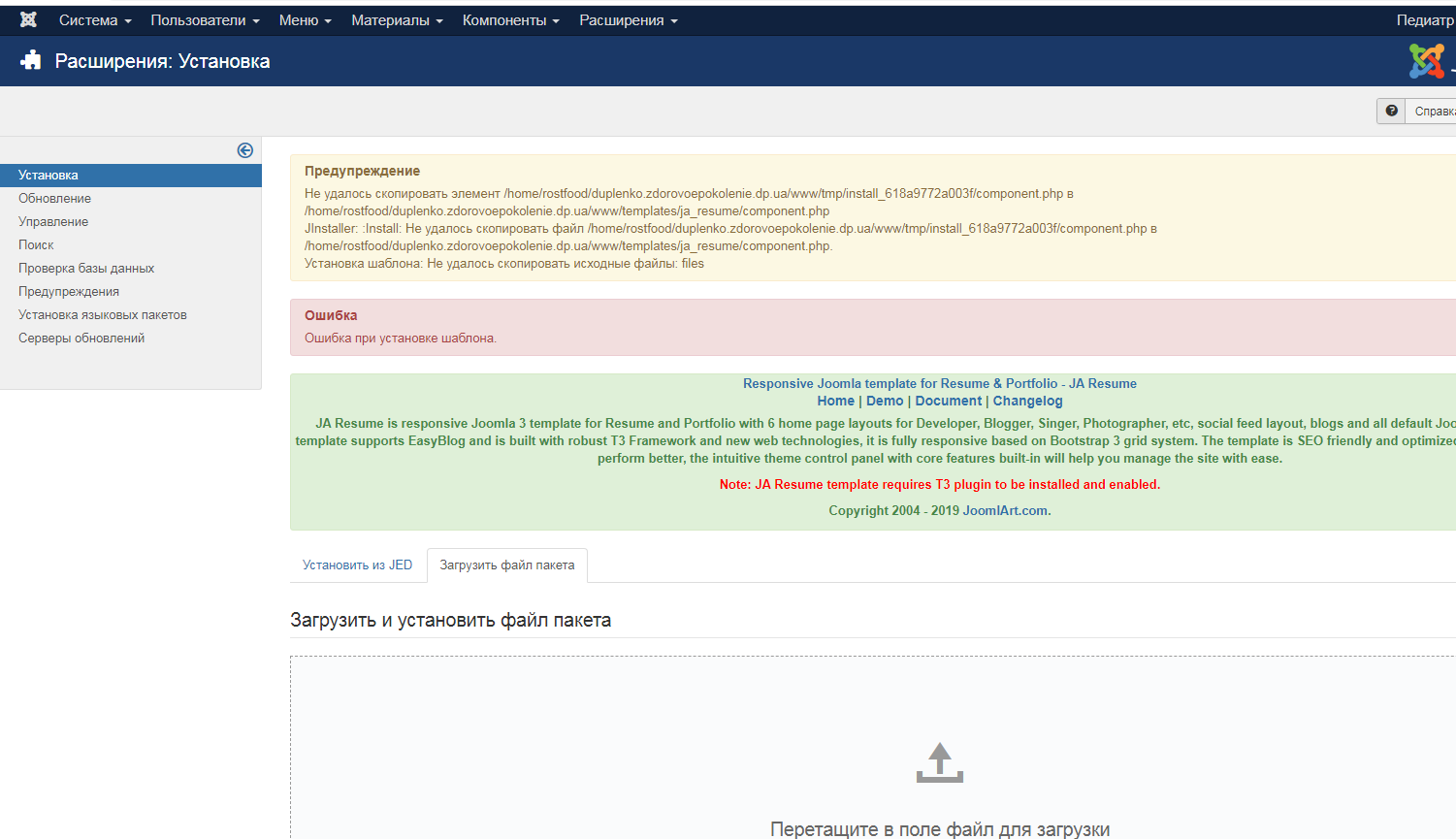Image resolution: width=1456 pixels, height=839 pixels.
Task: Open Установка языковых пакетов section
Action: point(103,315)
